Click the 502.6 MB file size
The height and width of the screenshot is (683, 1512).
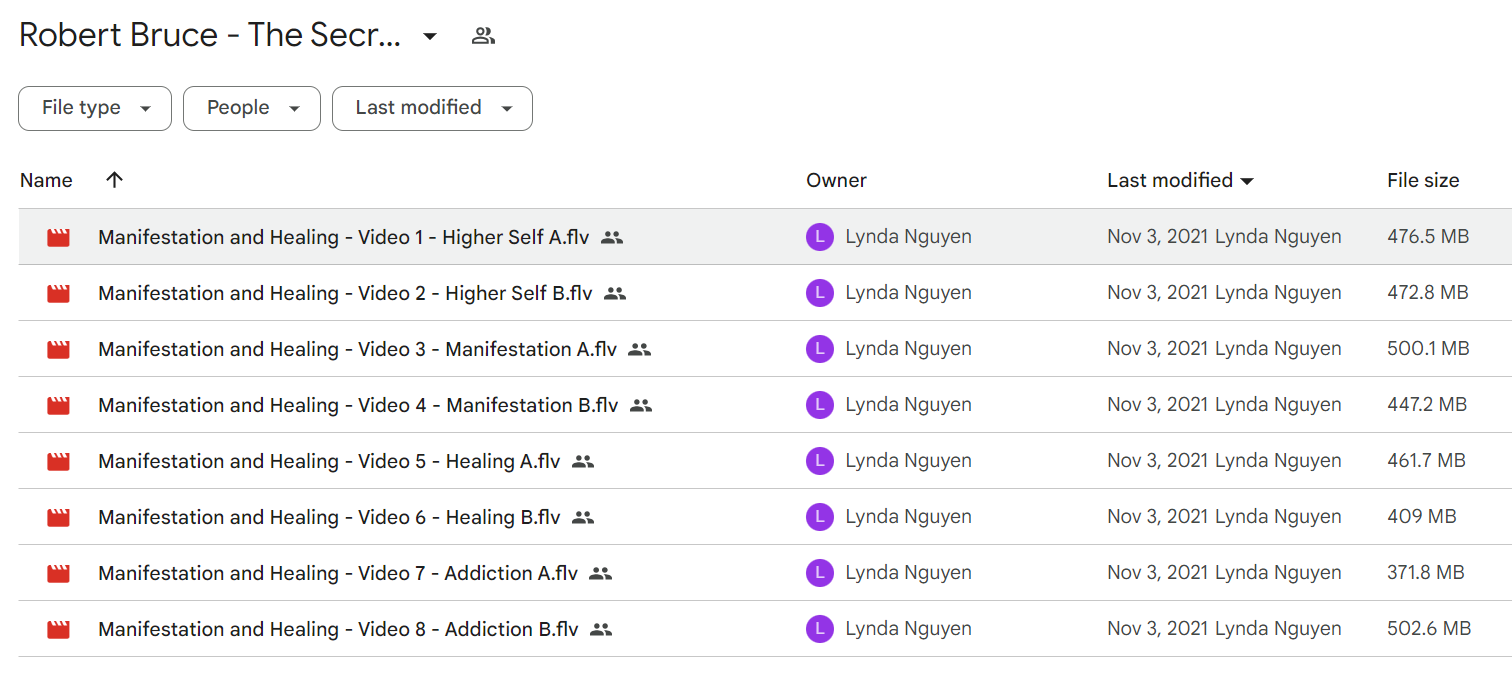(x=1429, y=629)
